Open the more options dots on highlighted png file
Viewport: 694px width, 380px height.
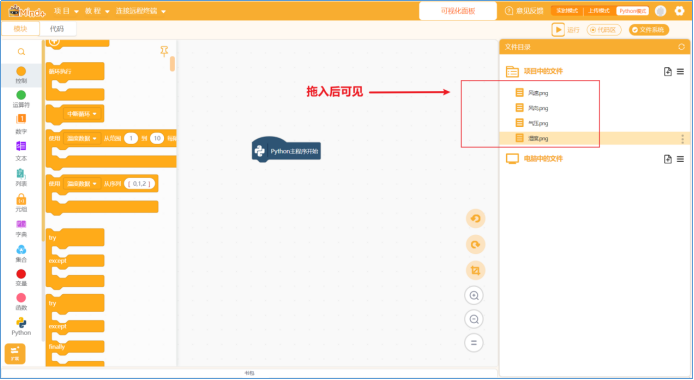click(682, 139)
